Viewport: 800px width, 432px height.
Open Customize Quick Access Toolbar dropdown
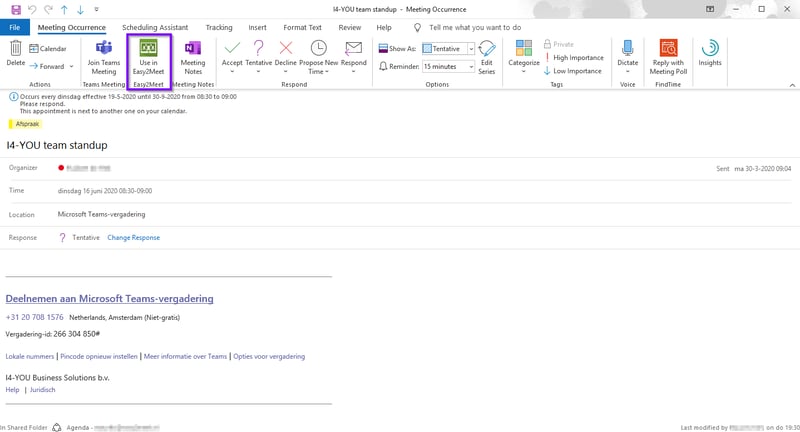click(x=96, y=9)
